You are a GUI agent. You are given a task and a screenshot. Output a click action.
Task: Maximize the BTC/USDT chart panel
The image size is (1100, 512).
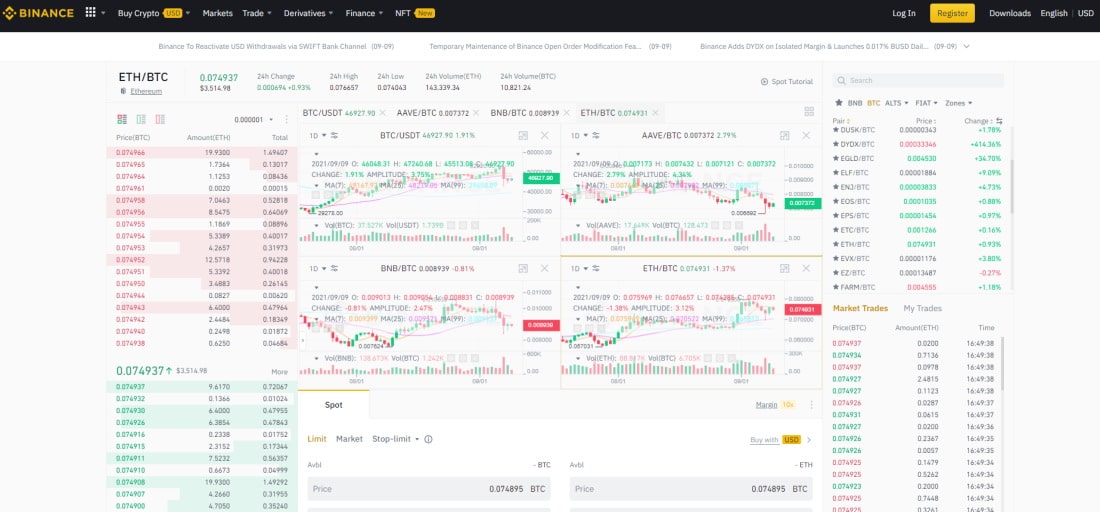coord(523,135)
